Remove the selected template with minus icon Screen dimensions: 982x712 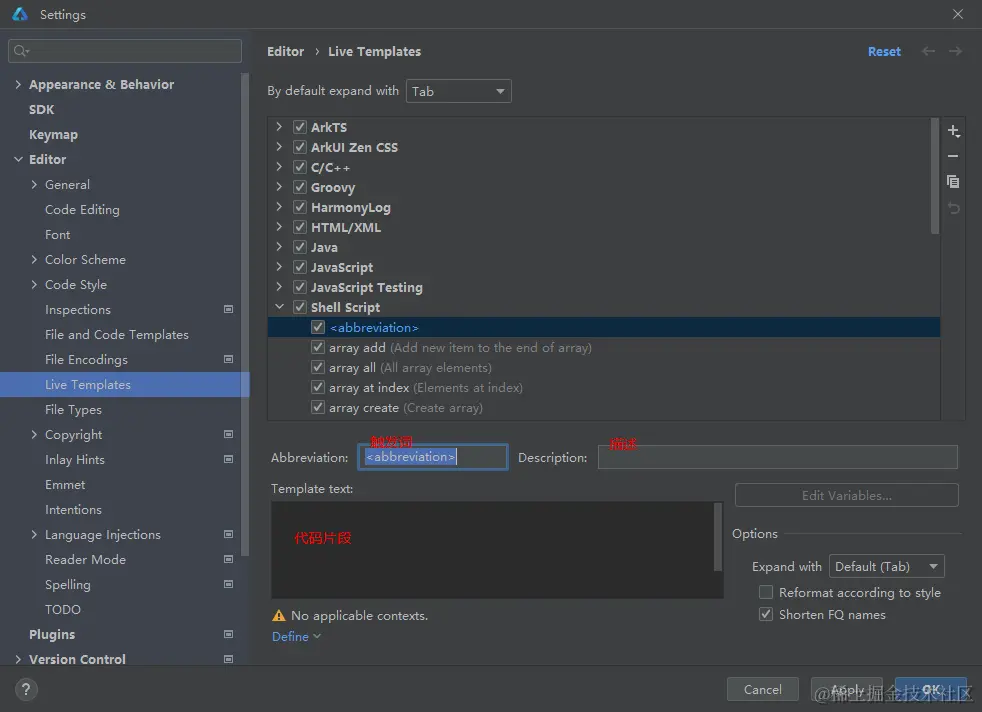(x=953, y=156)
